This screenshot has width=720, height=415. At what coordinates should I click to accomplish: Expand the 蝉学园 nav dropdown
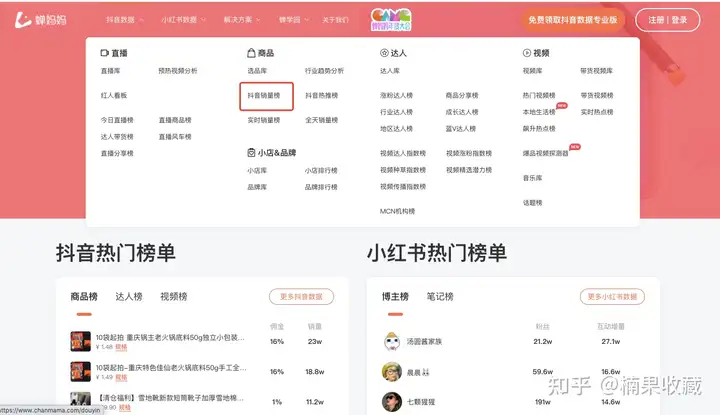[x=294, y=20]
